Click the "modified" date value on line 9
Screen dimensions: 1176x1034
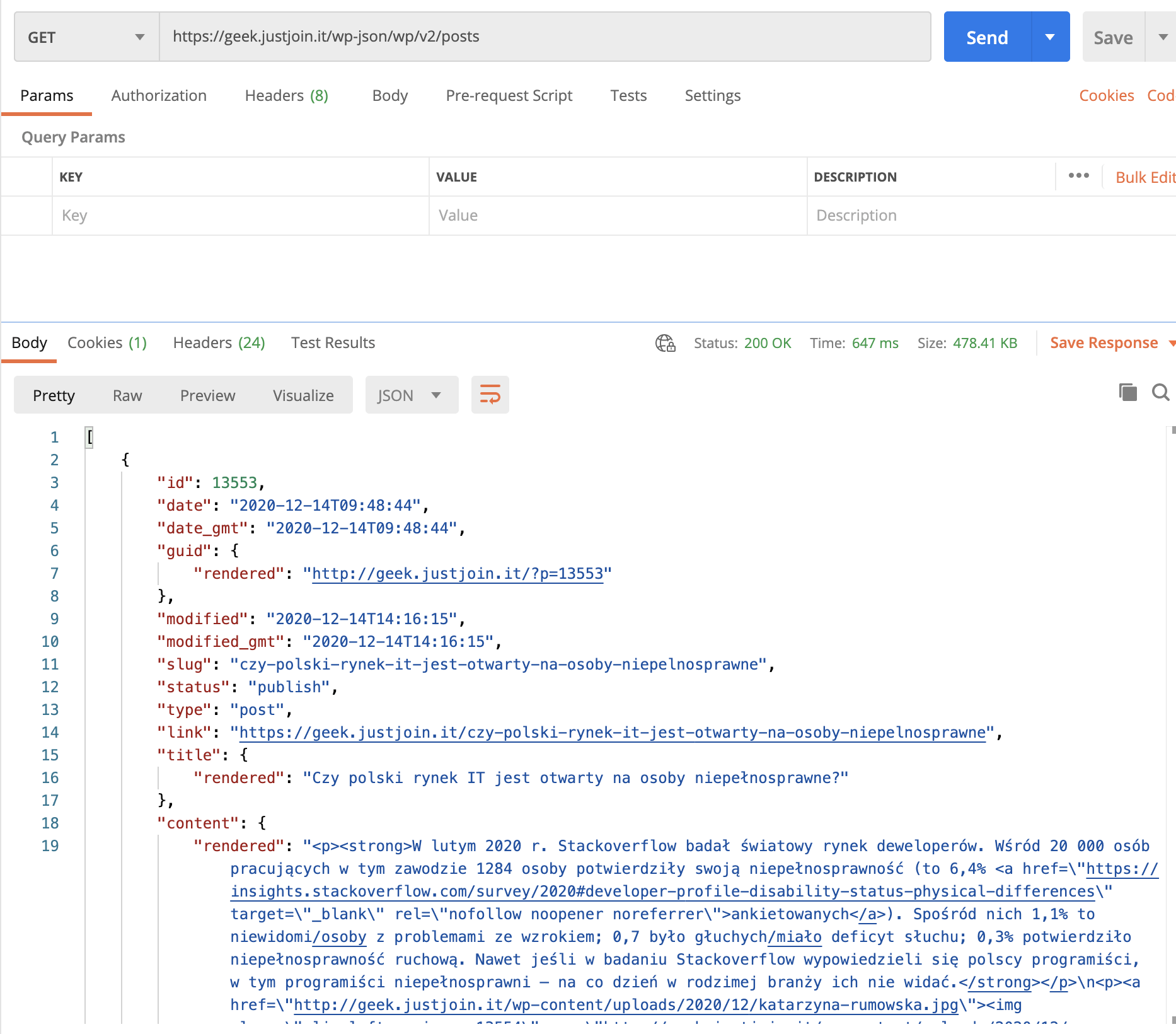click(x=361, y=619)
